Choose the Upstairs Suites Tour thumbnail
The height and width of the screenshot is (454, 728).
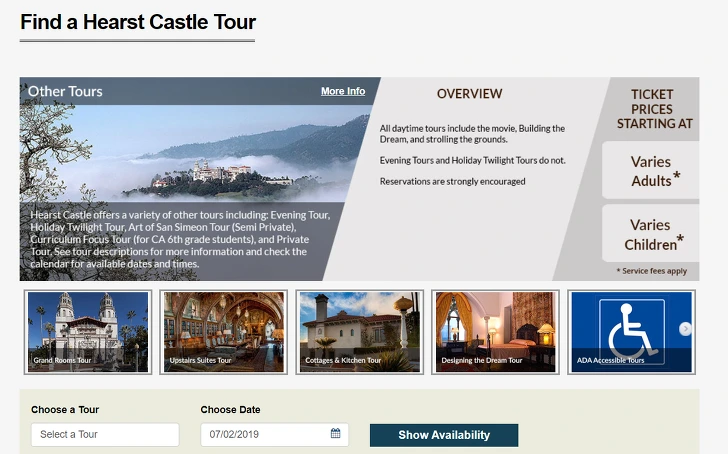tap(224, 332)
